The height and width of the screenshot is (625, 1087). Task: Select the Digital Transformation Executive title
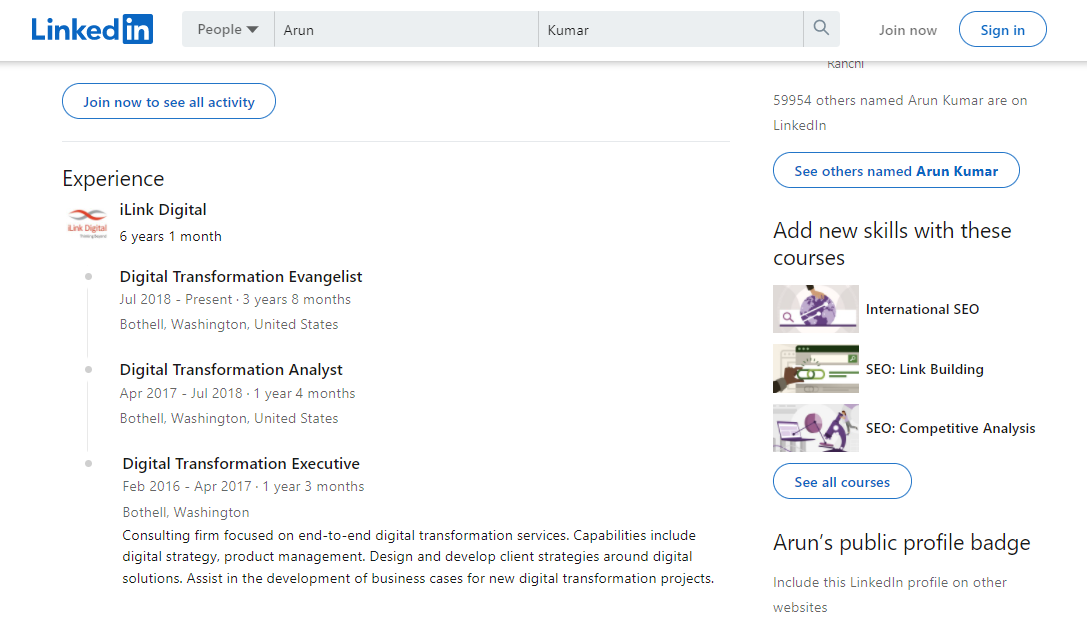(x=241, y=463)
